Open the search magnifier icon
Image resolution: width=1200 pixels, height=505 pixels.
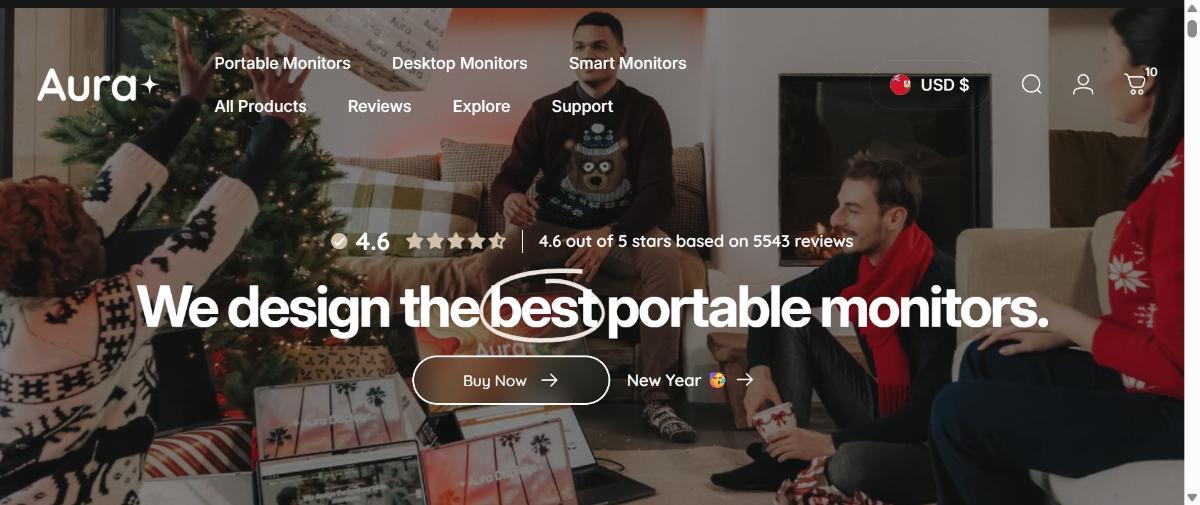click(x=1031, y=84)
